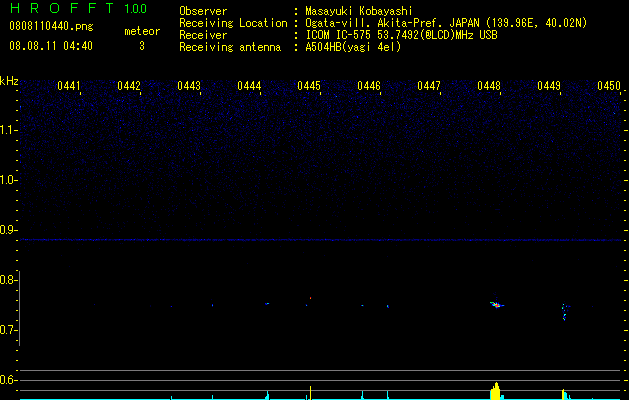Click the date stamp 08.08.11 04:40

click(x=51, y=46)
